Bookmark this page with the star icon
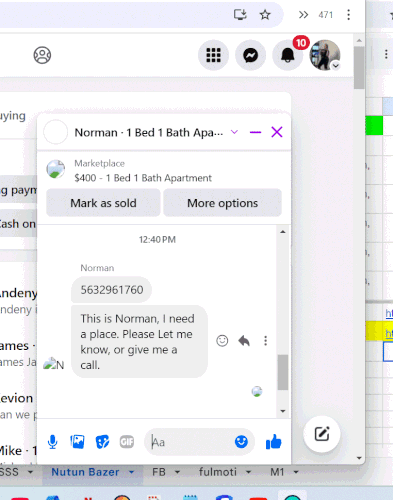The width and height of the screenshot is (393, 500). point(265,15)
